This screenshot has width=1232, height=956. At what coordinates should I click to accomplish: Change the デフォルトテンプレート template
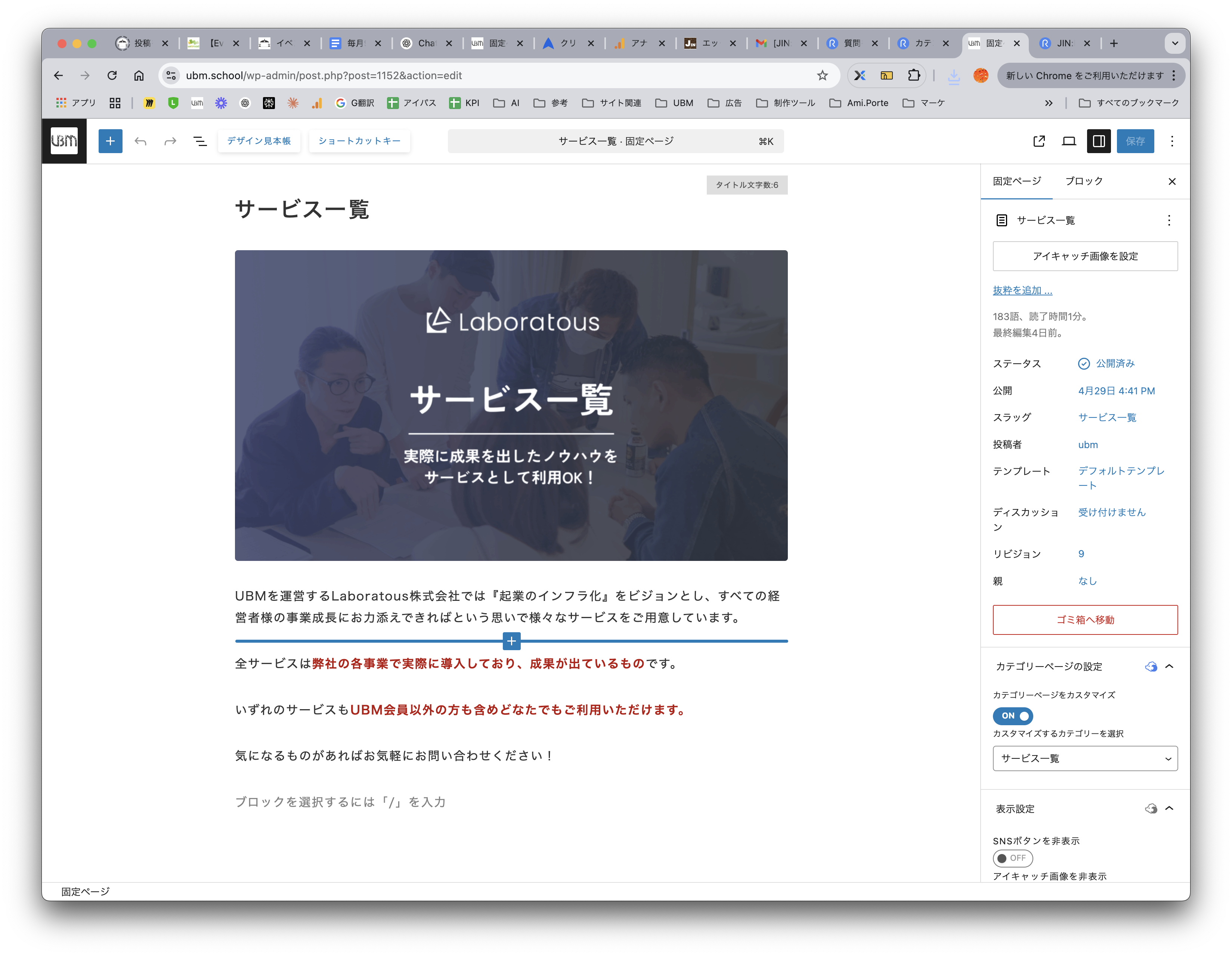[x=1121, y=478]
